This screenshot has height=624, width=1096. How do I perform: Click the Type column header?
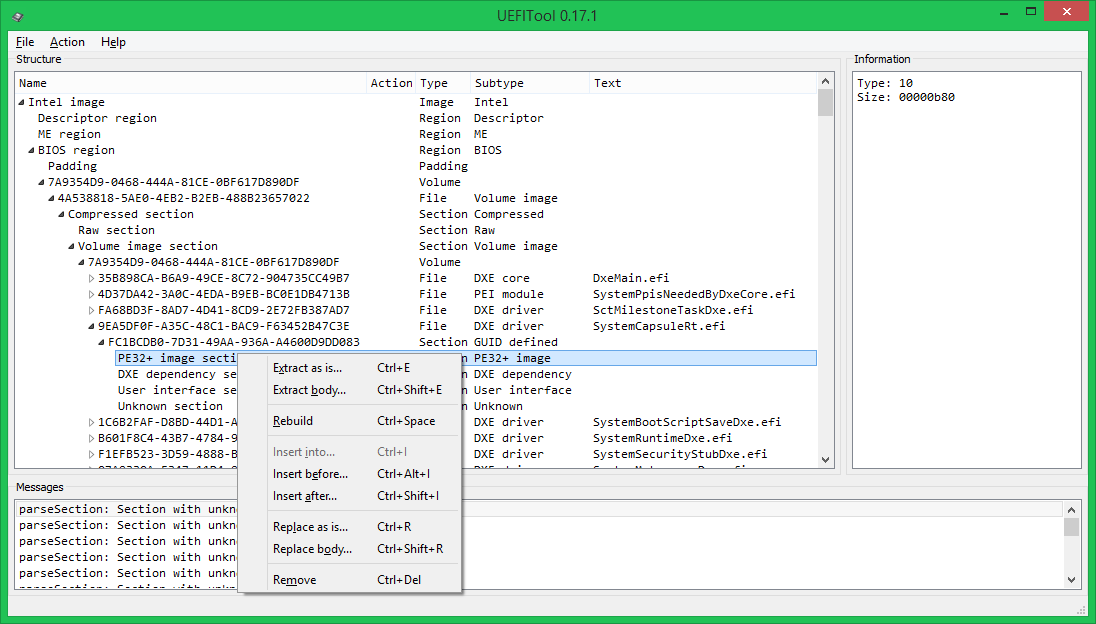[x=443, y=83]
